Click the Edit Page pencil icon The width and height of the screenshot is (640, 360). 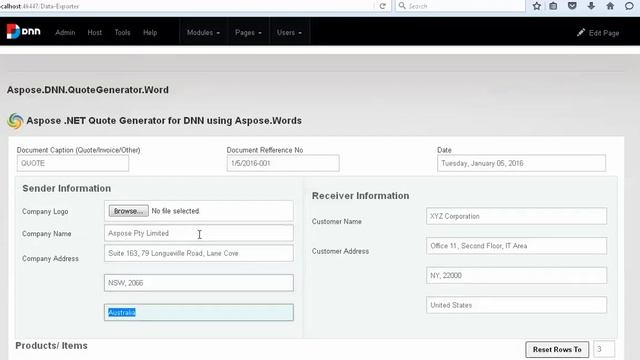coord(581,32)
